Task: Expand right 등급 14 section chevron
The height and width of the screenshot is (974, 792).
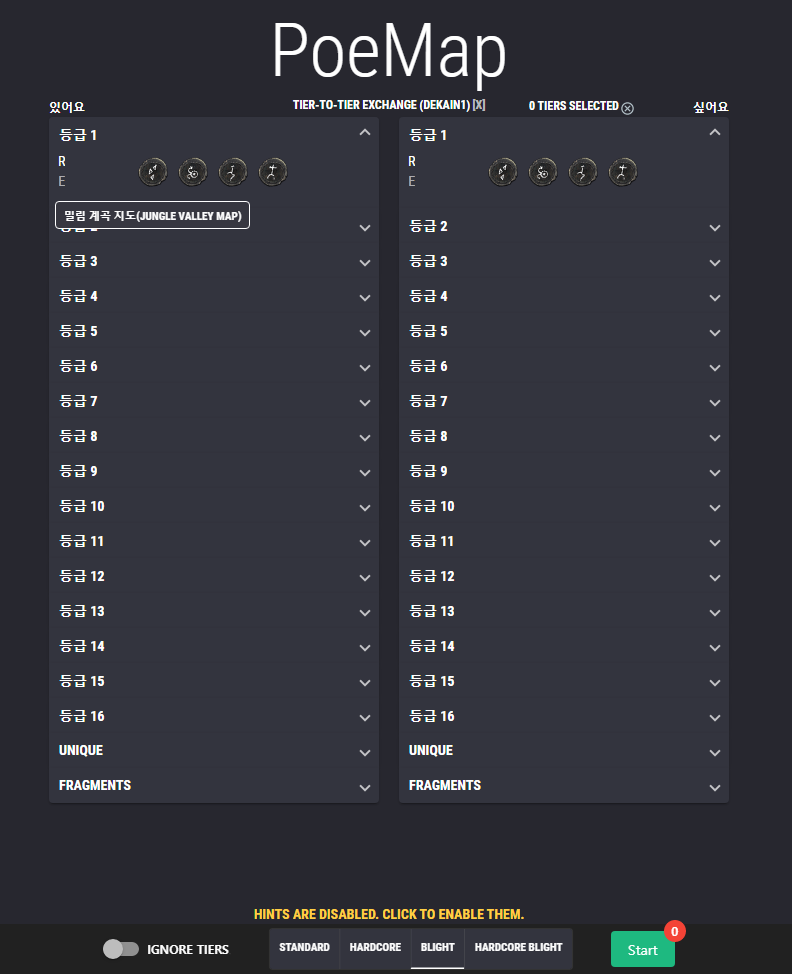Action: [715, 648]
